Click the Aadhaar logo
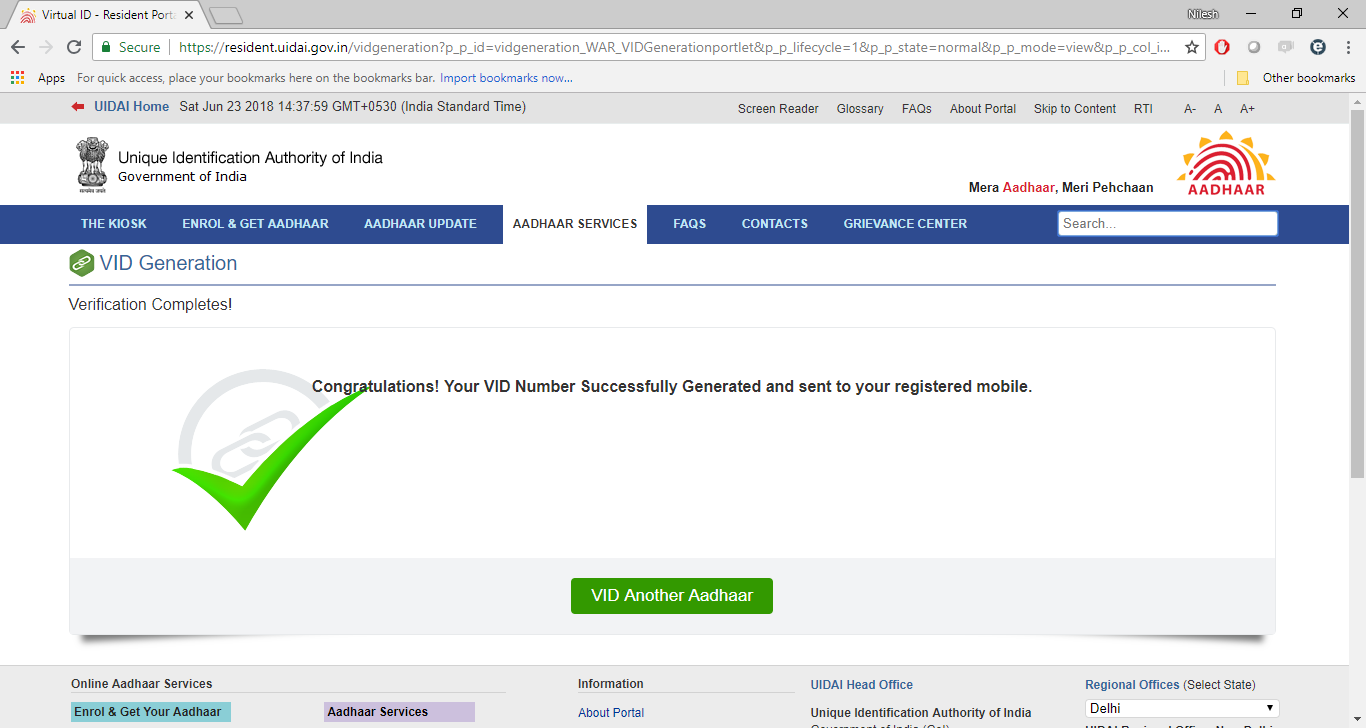Image resolution: width=1366 pixels, height=728 pixels. click(x=1226, y=164)
